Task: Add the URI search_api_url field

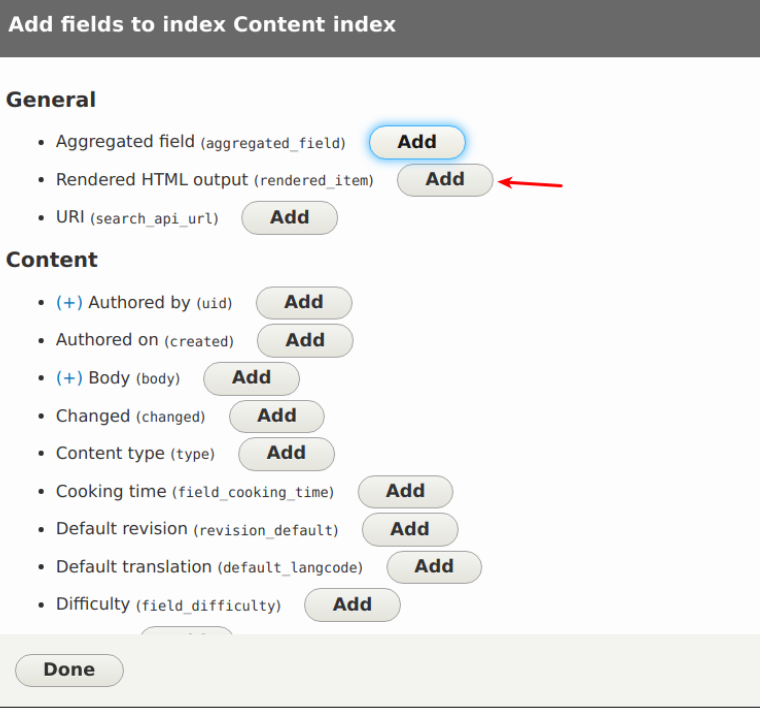Action: (289, 217)
